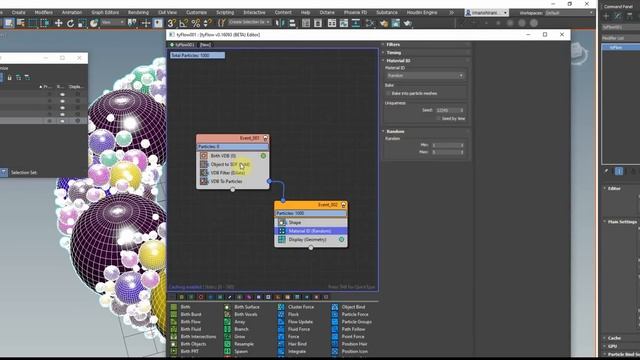Click the Particle Force operator icon

335,314
